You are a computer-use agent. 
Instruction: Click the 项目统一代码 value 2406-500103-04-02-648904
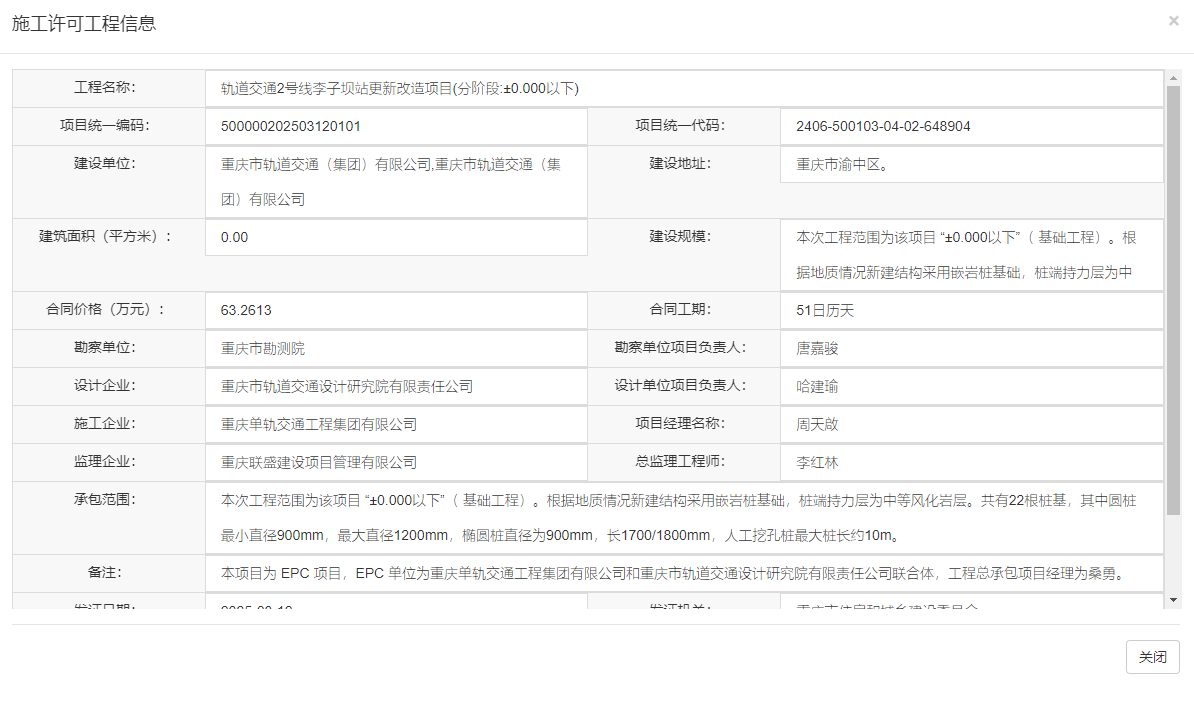(x=883, y=126)
